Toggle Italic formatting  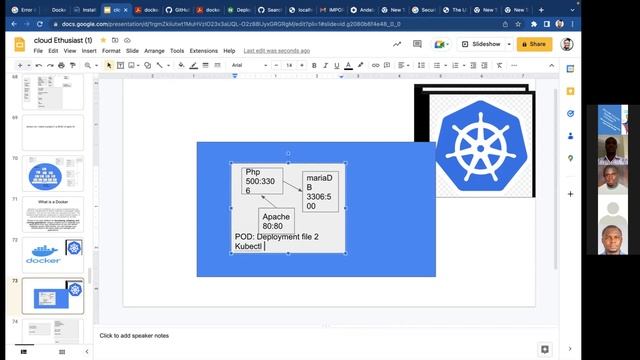tap(325, 65)
